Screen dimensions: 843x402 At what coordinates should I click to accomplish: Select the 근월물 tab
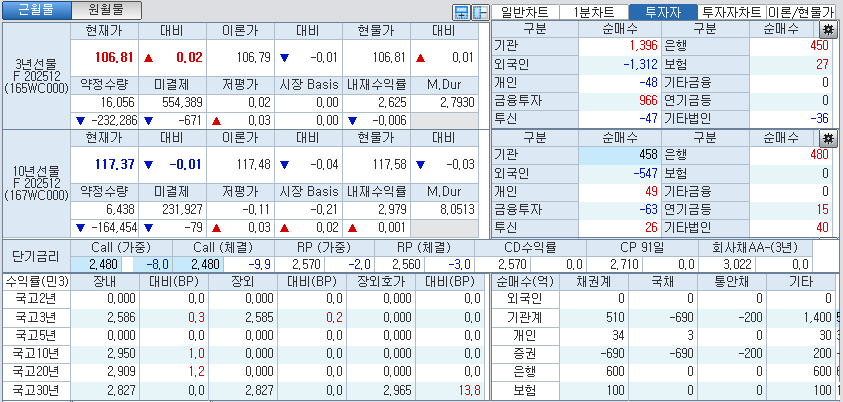click(x=36, y=10)
